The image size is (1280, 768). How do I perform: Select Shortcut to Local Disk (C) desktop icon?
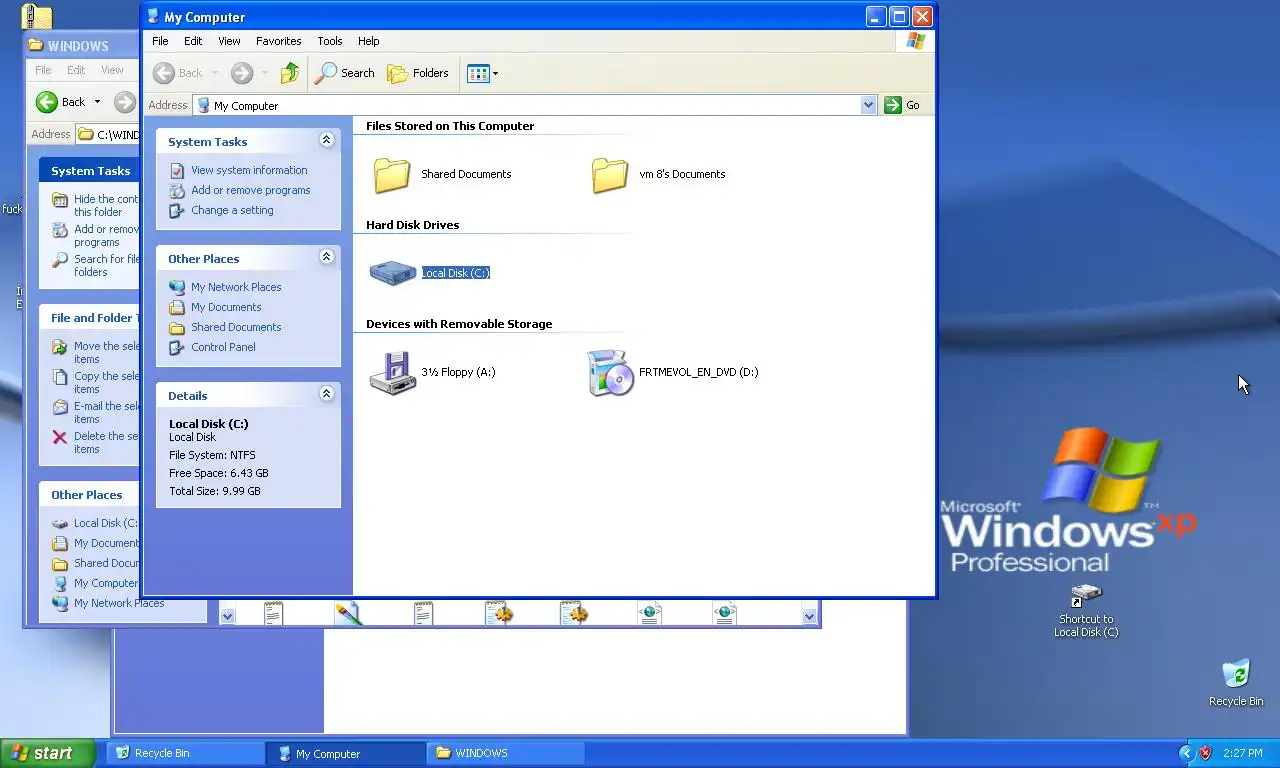coord(1086,611)
